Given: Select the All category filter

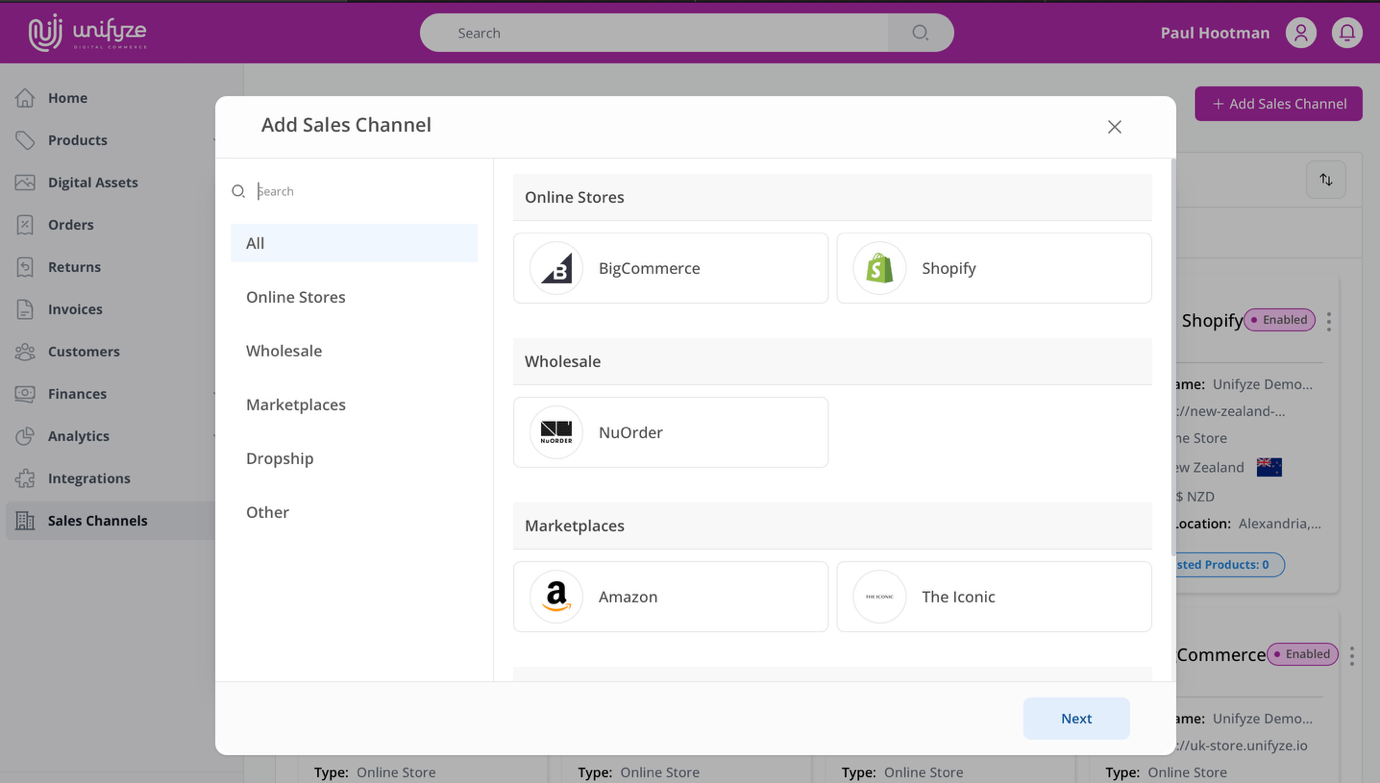Looking at the screenshot, I should click(x=354, y=243).
